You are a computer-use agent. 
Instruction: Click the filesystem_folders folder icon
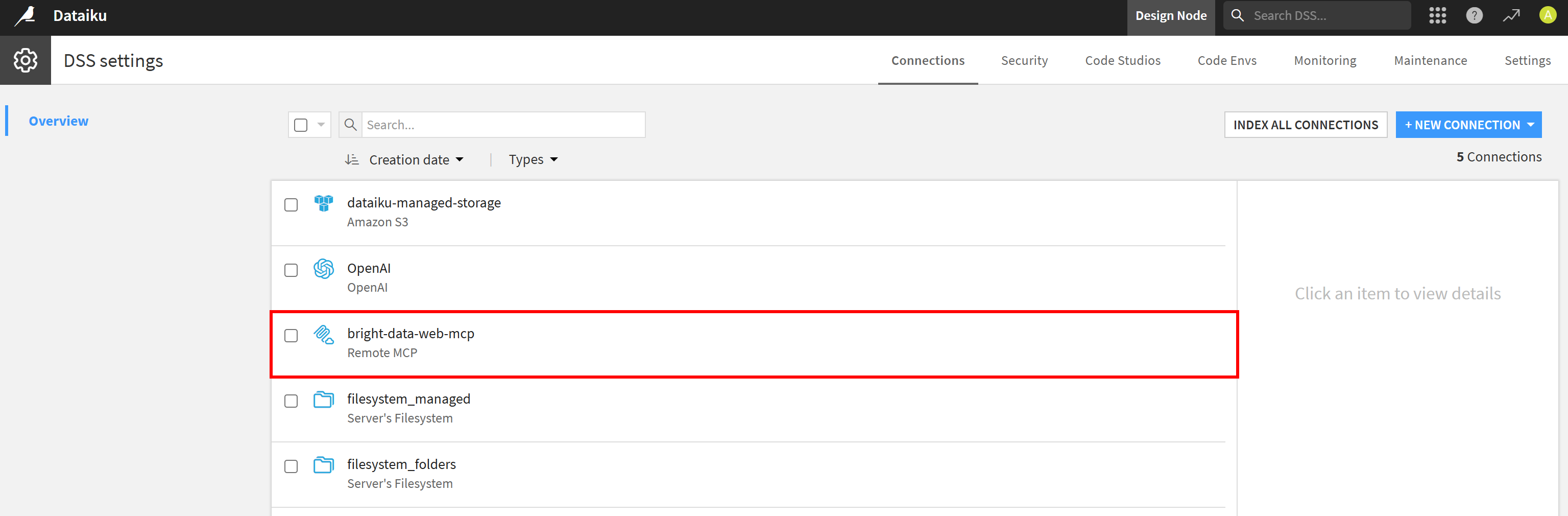pyautogui.click(x=324, y=465)
